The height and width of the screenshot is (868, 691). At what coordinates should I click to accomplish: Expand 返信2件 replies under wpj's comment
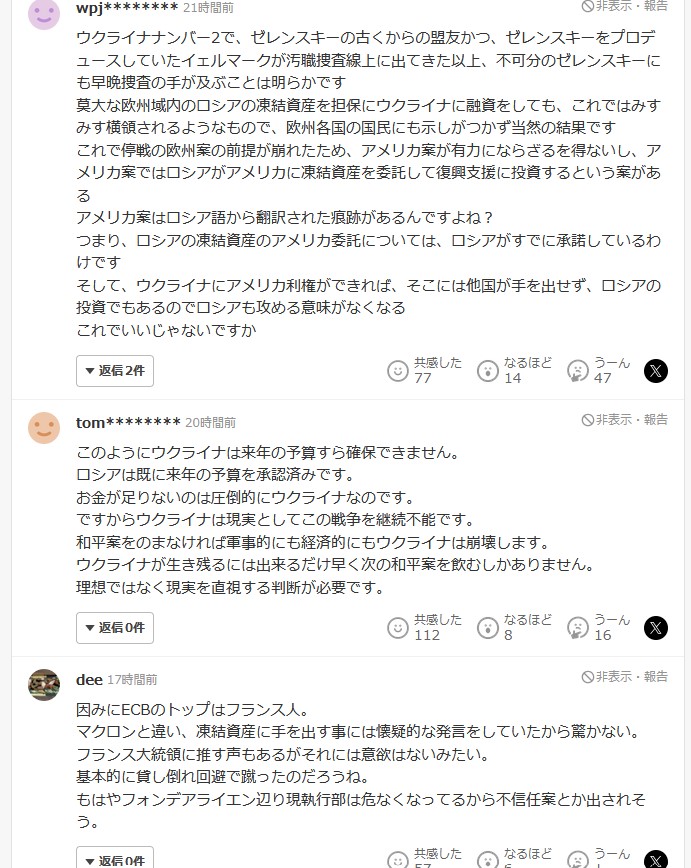(x=115, y=371)
